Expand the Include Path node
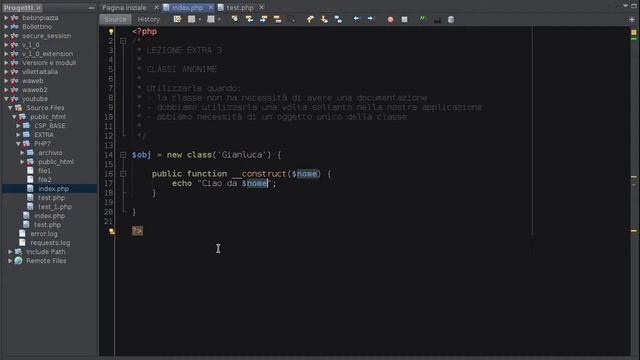This screenshot has height=360, width=640. 10,251
